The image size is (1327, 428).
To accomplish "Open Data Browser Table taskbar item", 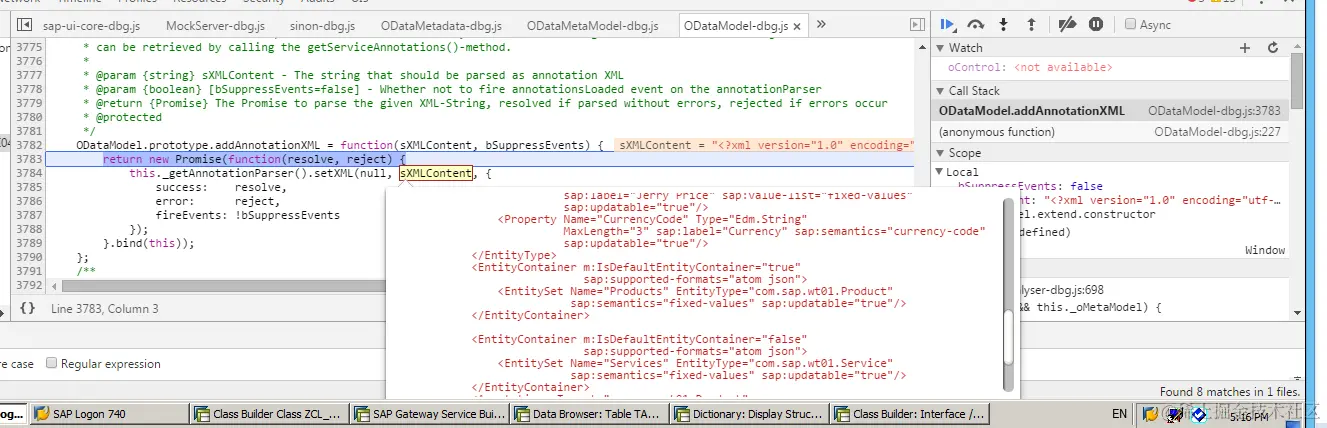I will [588, 413].
